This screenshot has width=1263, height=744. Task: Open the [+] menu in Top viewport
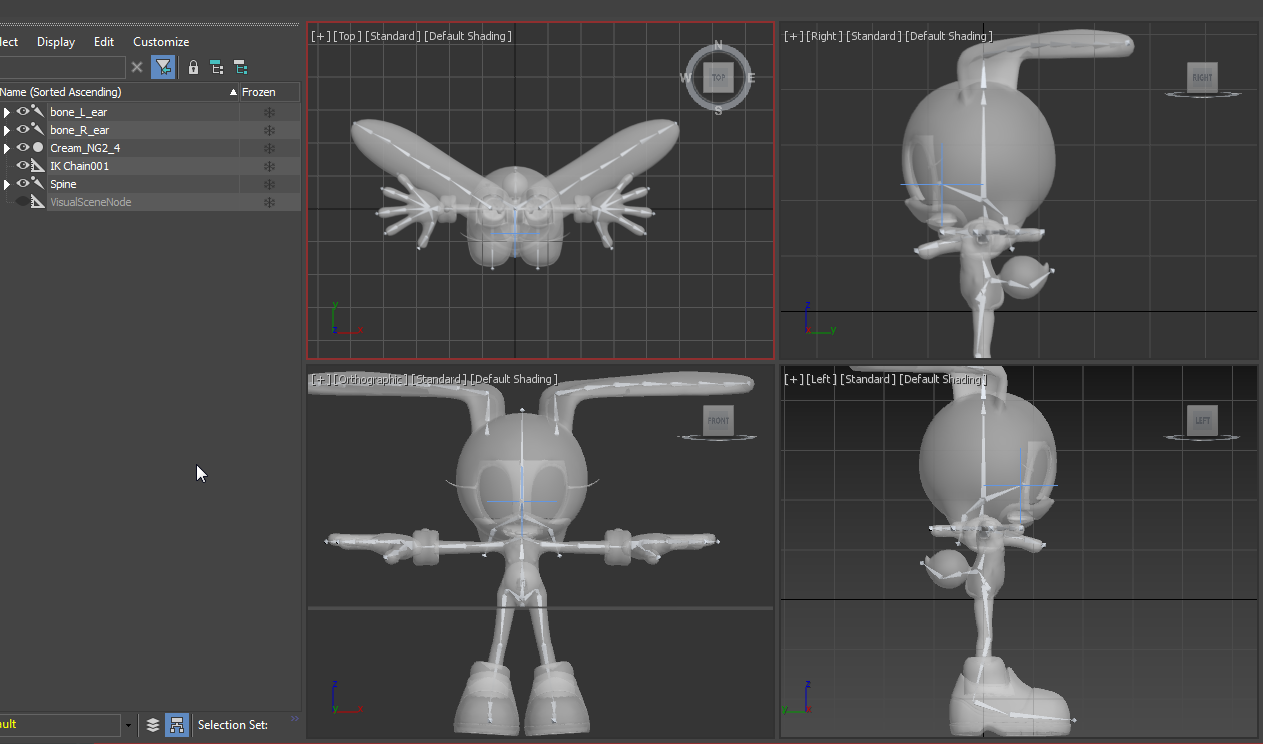321,36
